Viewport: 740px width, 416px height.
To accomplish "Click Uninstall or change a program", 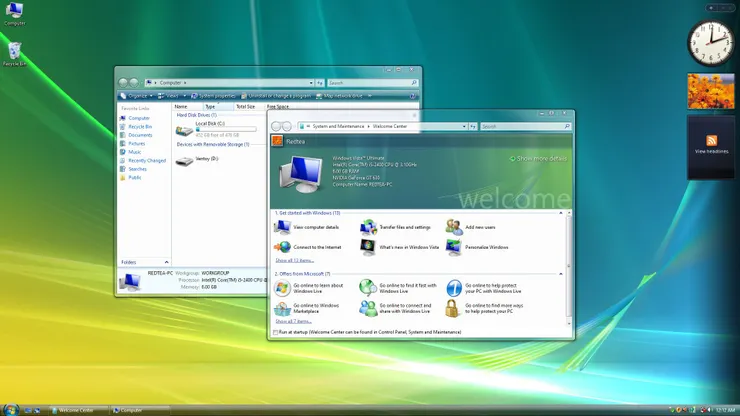I will [x=276, y=96].
